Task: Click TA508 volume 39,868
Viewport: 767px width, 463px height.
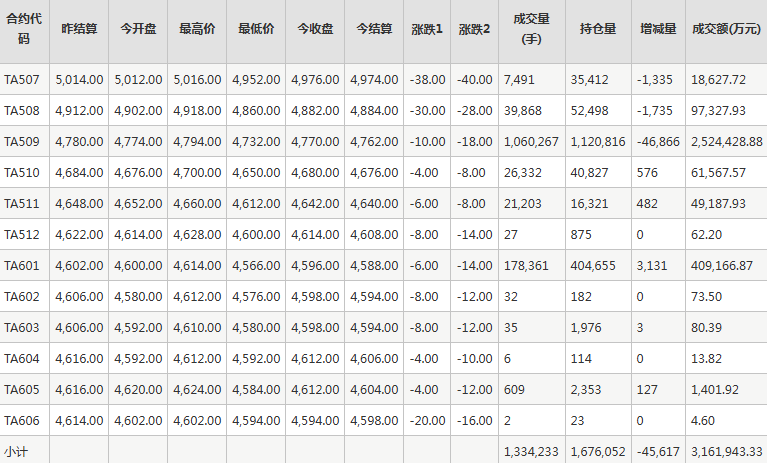Action: pos(523,110)
